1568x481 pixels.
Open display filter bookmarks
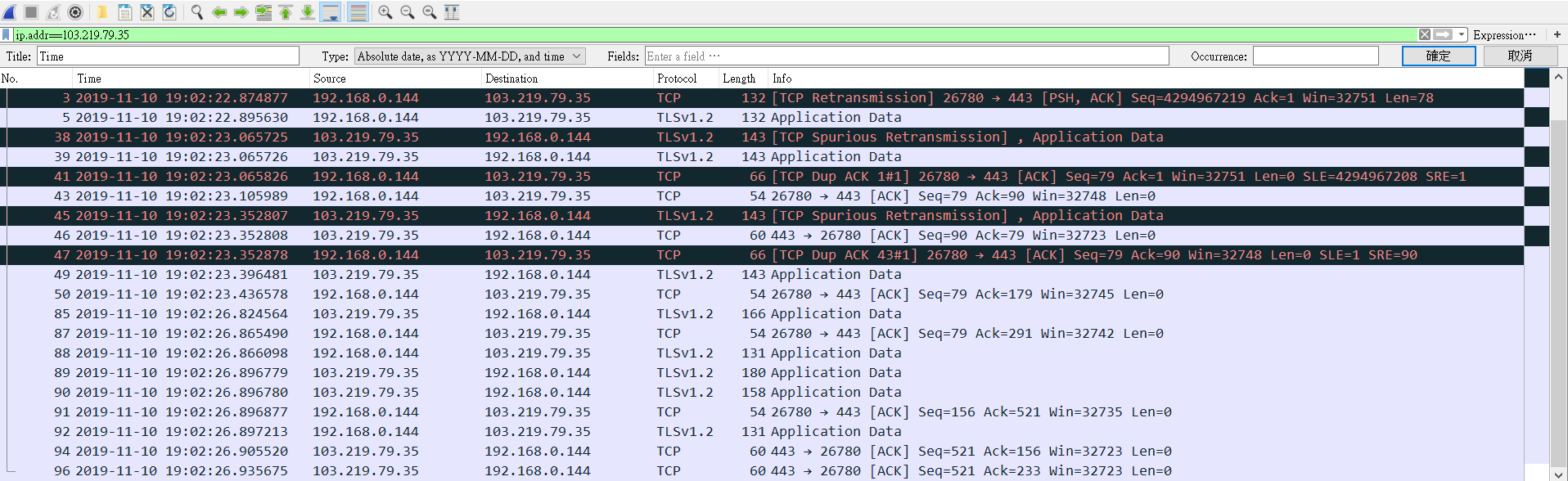[7, 34]
